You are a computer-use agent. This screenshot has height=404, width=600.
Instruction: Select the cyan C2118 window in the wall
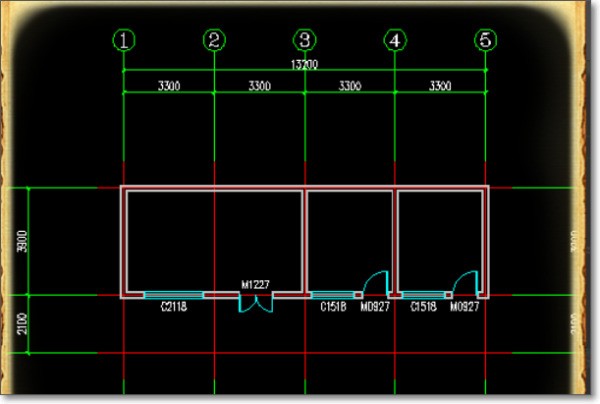tap(174, 295)
